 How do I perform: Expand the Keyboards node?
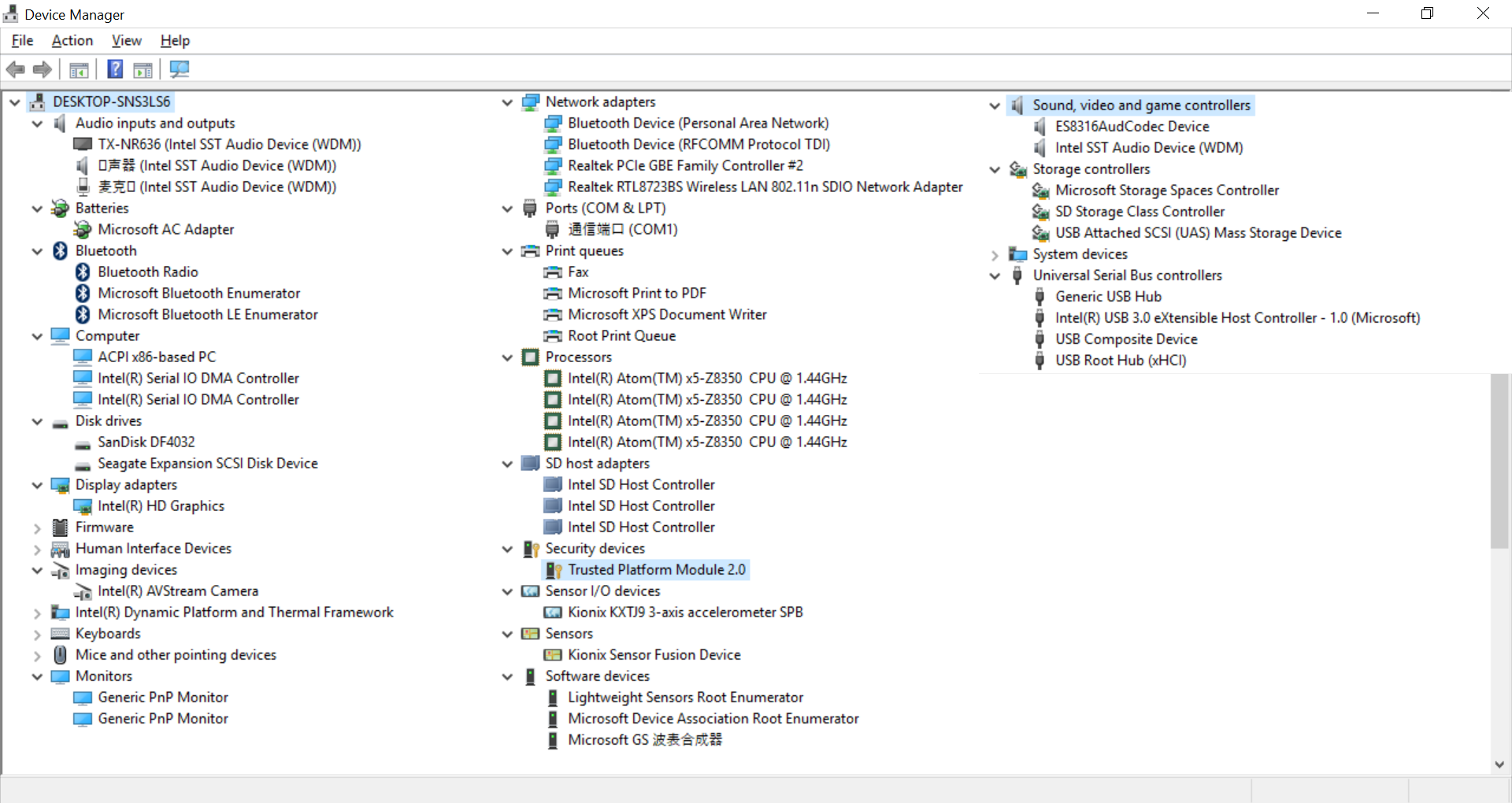tap(37, 635)
